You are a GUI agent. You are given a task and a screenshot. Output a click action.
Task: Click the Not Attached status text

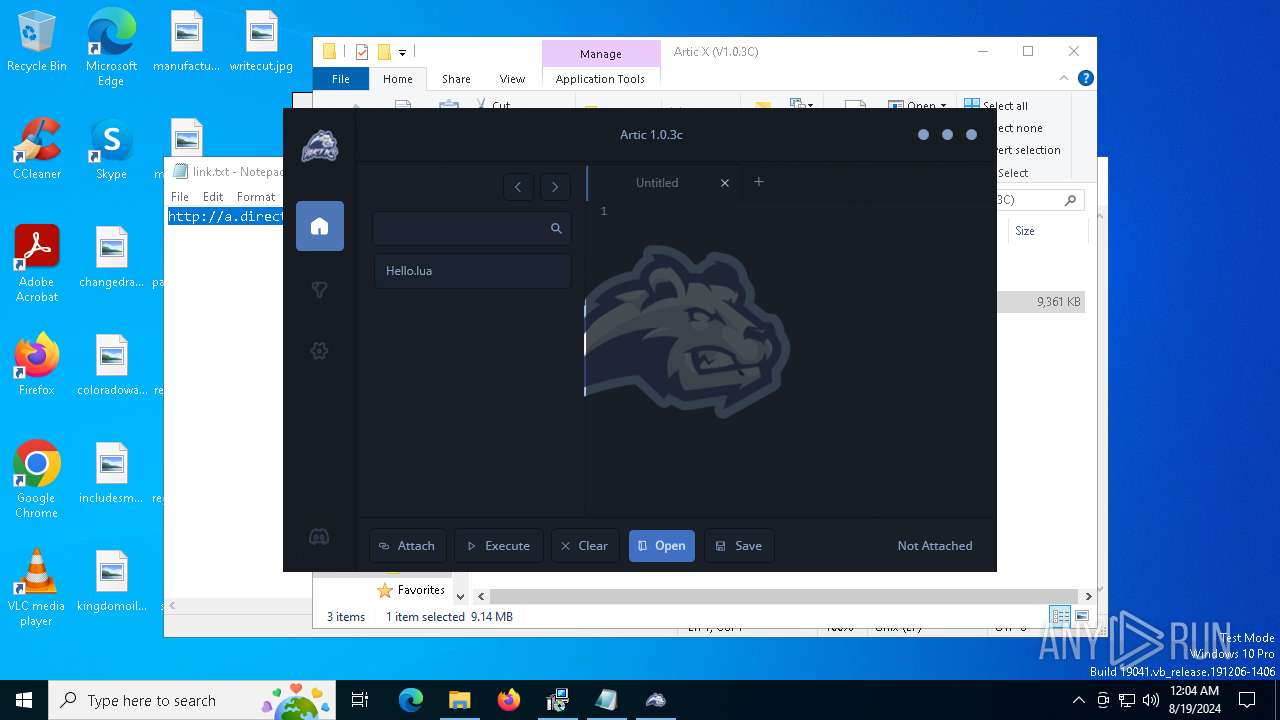coord(935,546)
